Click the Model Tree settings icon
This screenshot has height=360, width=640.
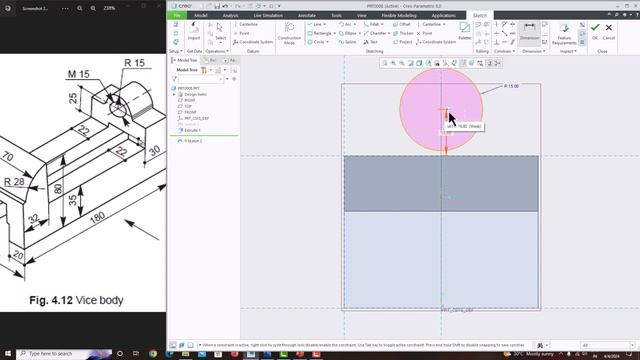pyautogui.click(x=204, y=70)
